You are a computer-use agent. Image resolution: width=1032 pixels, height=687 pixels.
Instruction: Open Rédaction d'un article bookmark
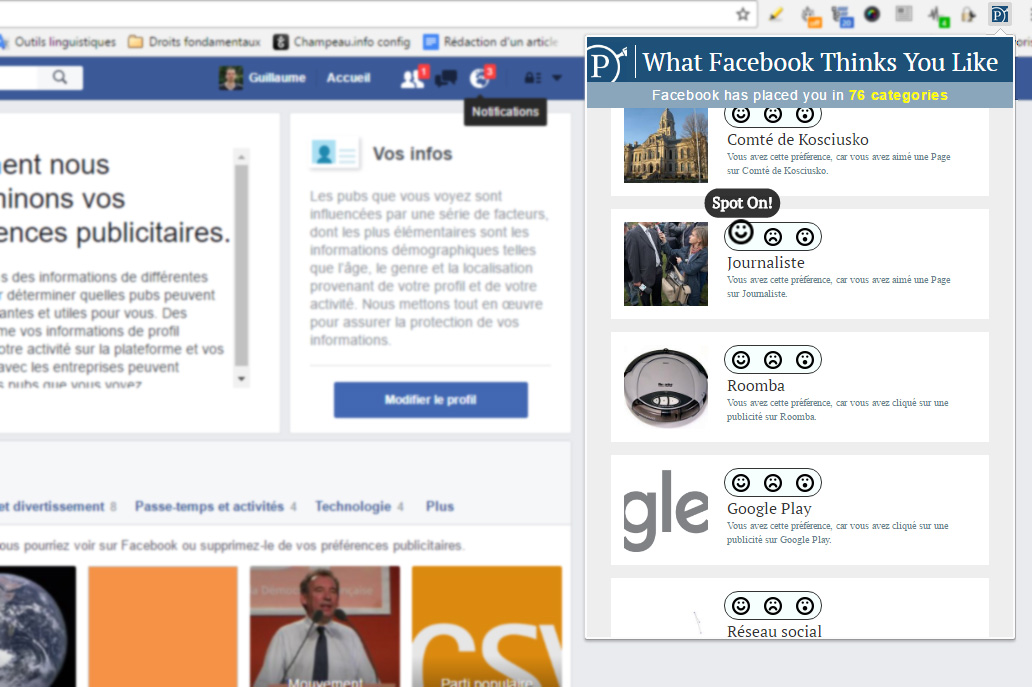(491, 42)
